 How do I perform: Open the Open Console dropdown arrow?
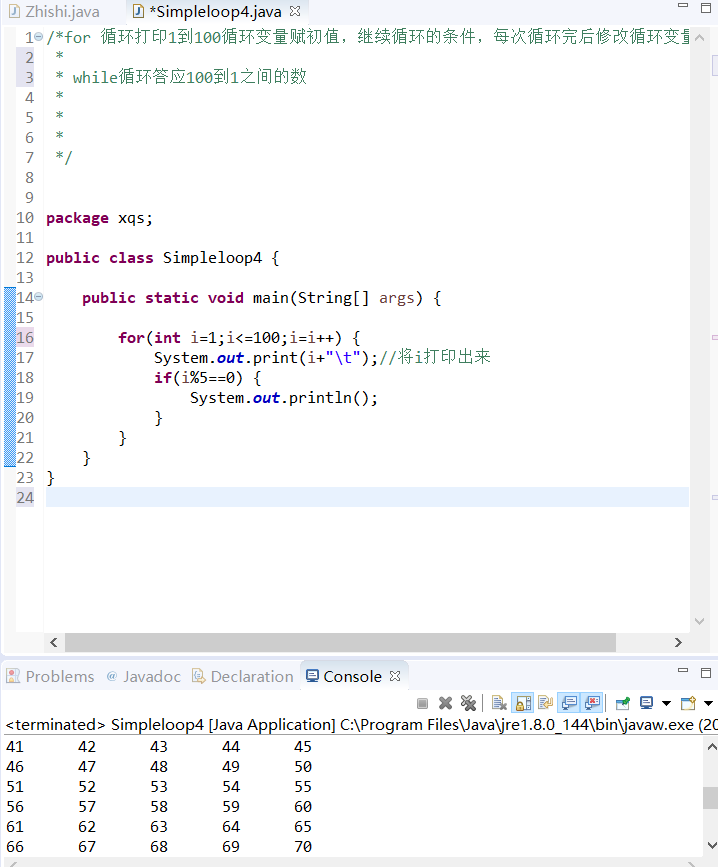pos(708,704)
